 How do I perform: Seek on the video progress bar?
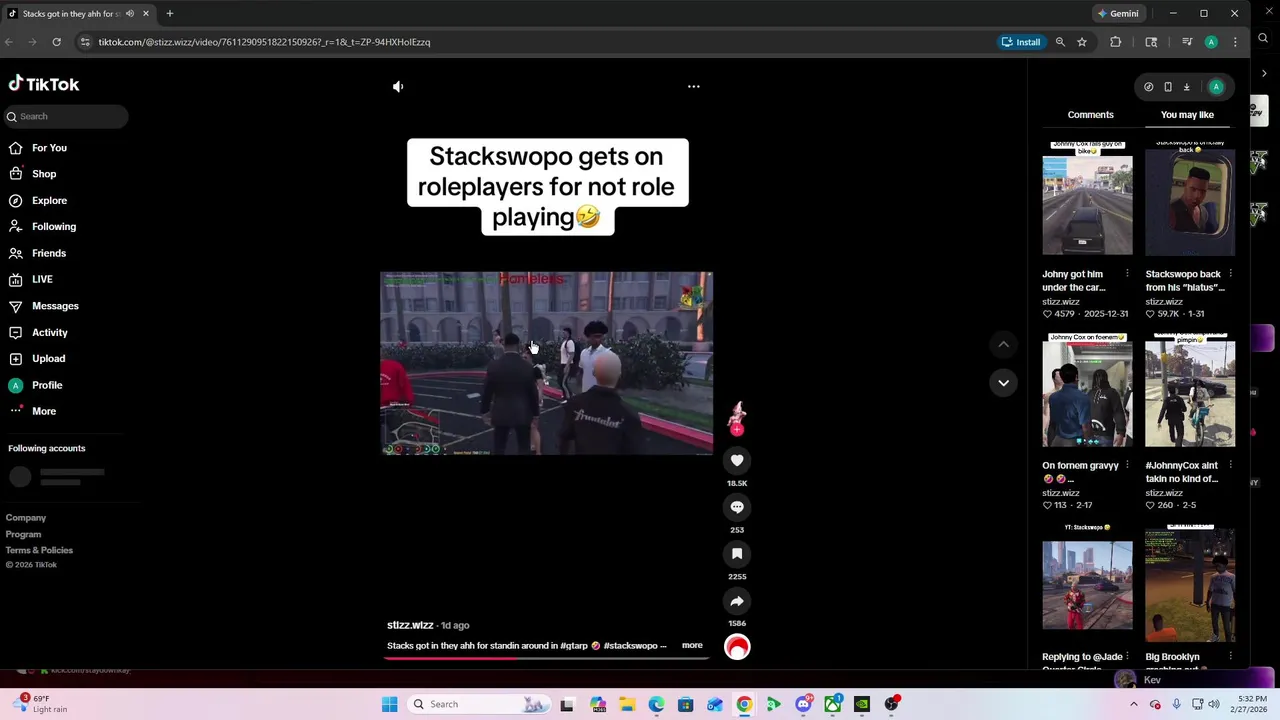pyautogui.click(x=547, y=657)
